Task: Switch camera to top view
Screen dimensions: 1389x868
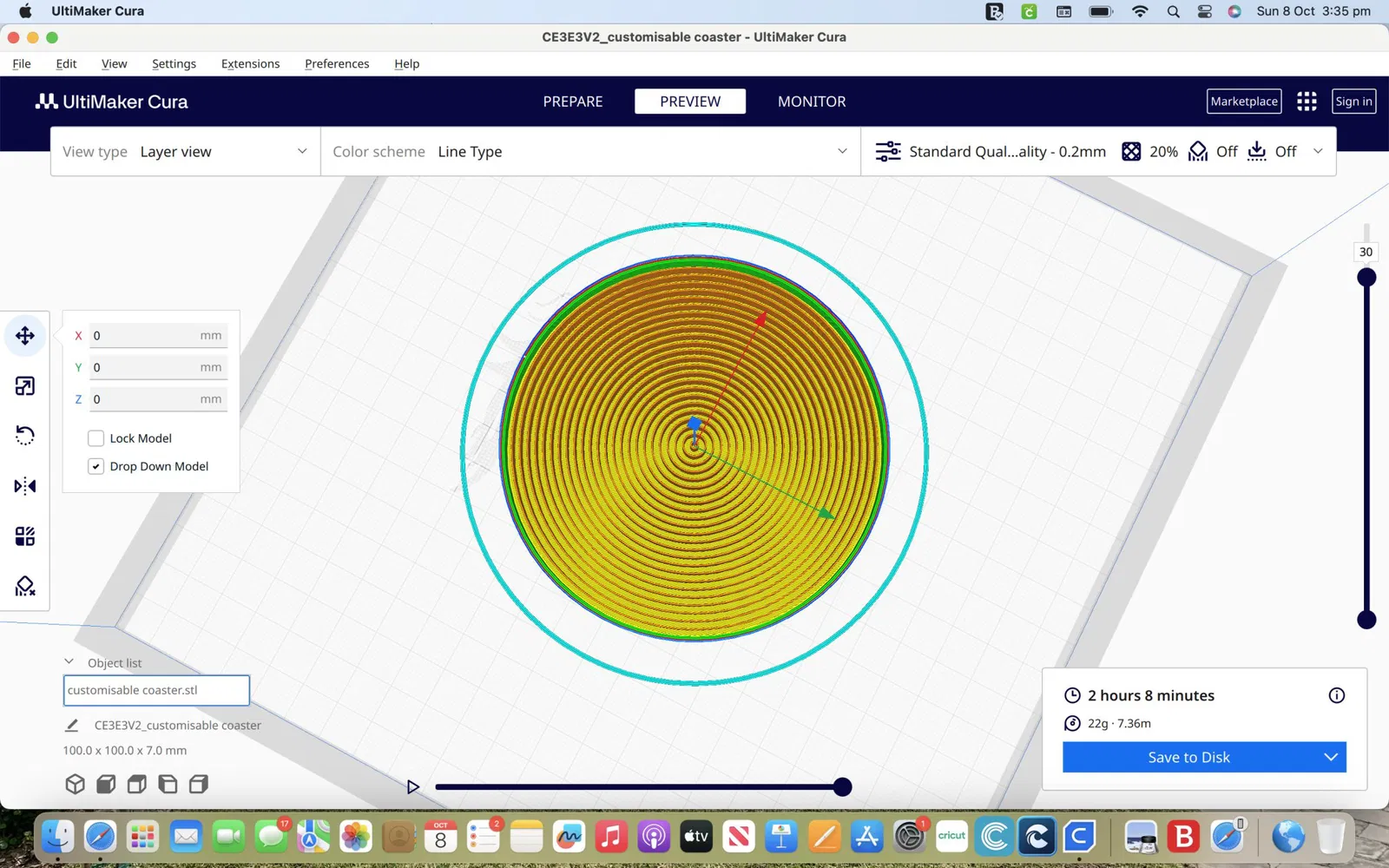Action: [x=137, y=785]
